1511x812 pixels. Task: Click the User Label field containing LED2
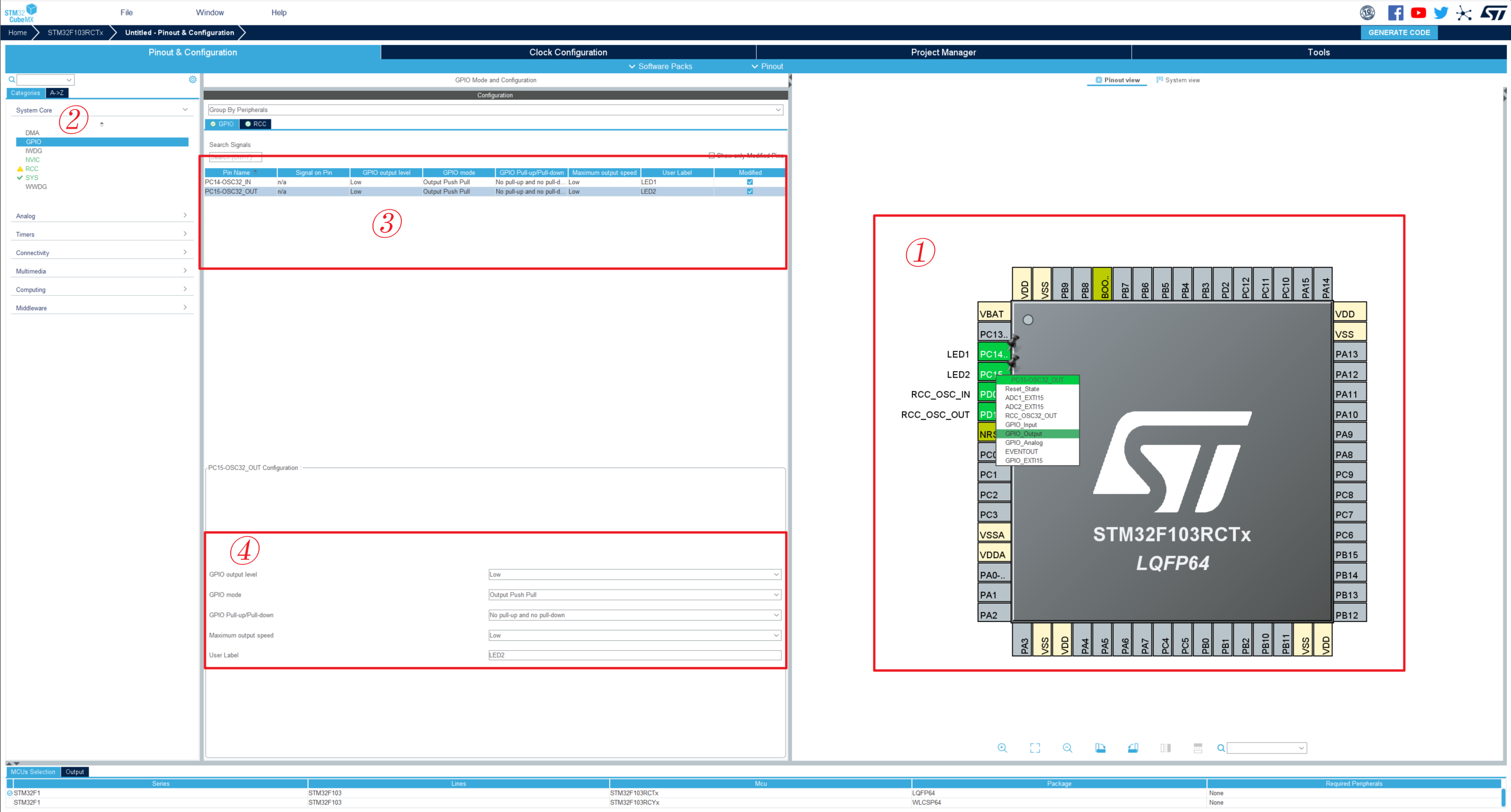point(635,655)
